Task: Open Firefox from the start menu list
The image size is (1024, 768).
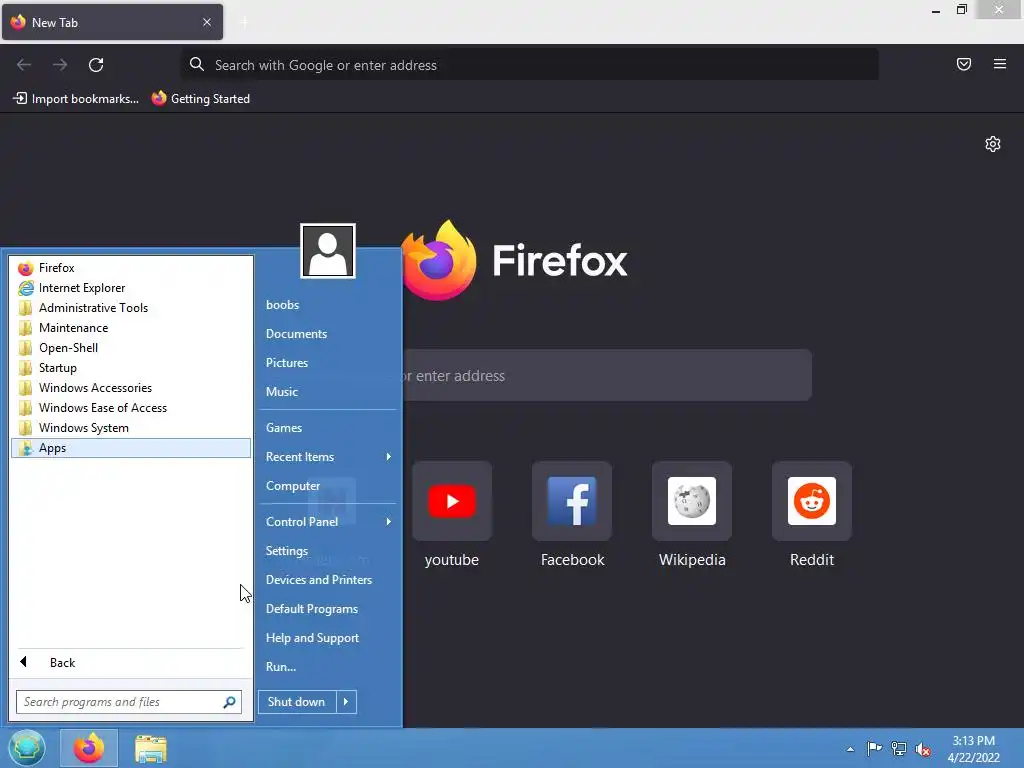Action: click(x=131, y=268)
